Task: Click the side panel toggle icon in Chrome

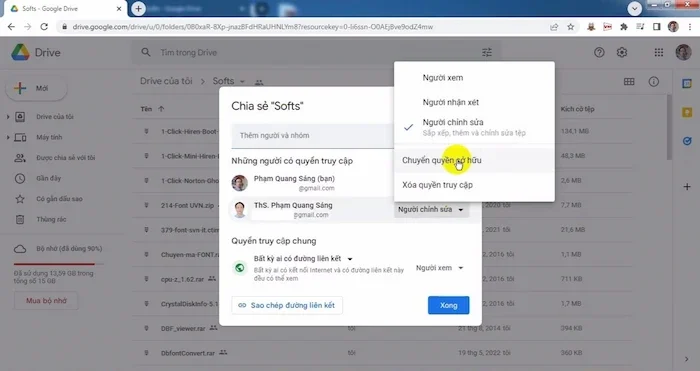Action: [x=656, y=27]
